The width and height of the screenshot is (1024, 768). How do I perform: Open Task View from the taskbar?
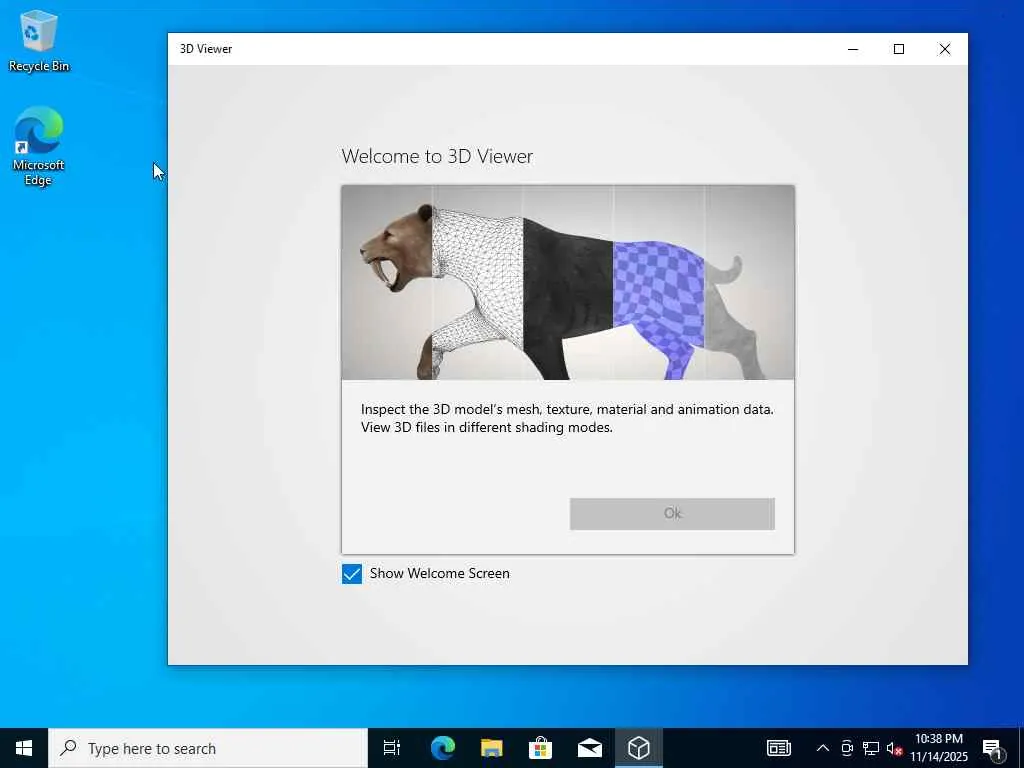392,748
